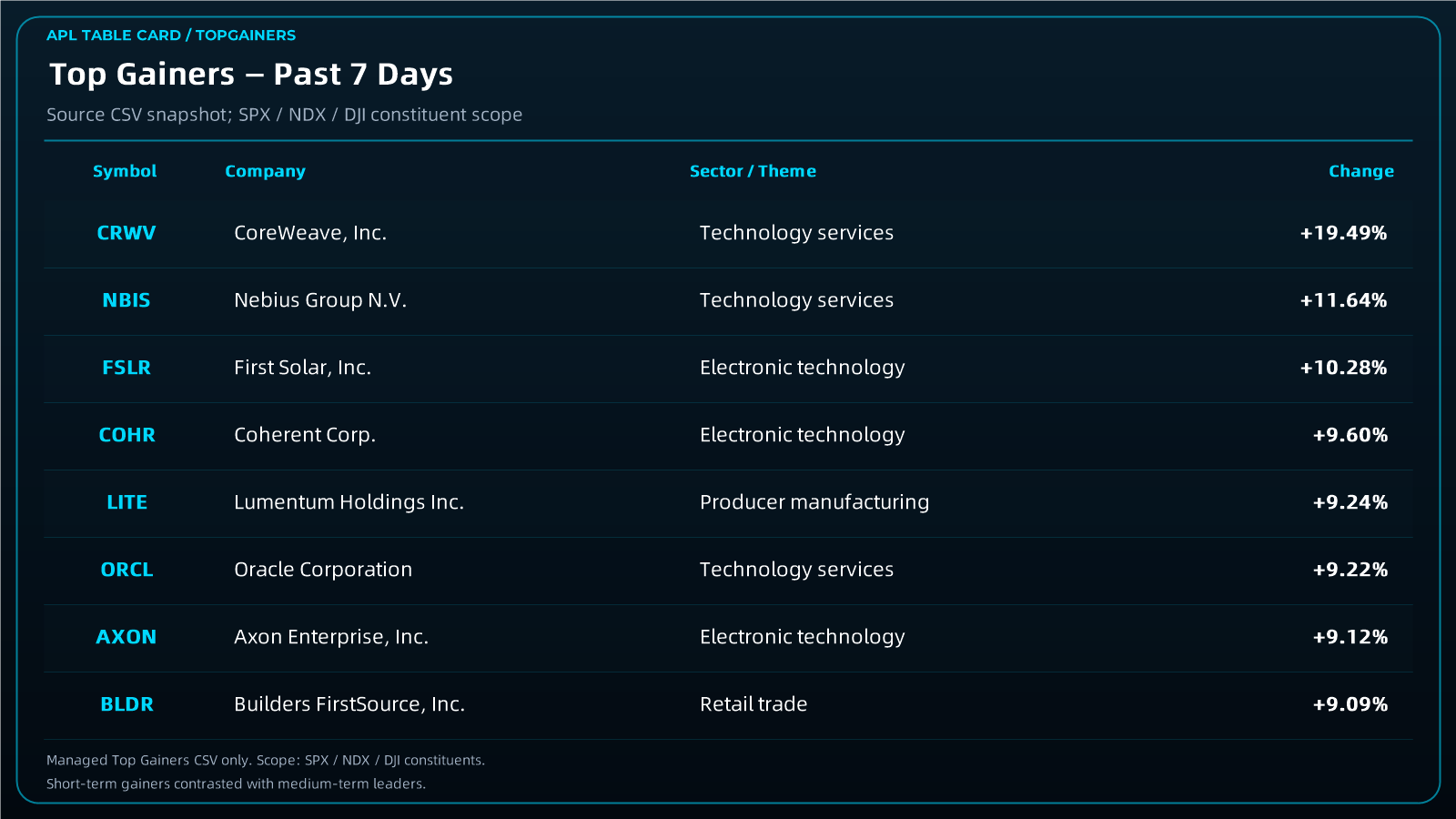Click the +9.12% change value
1456x819 pixels.
(x=1350, y=637)
